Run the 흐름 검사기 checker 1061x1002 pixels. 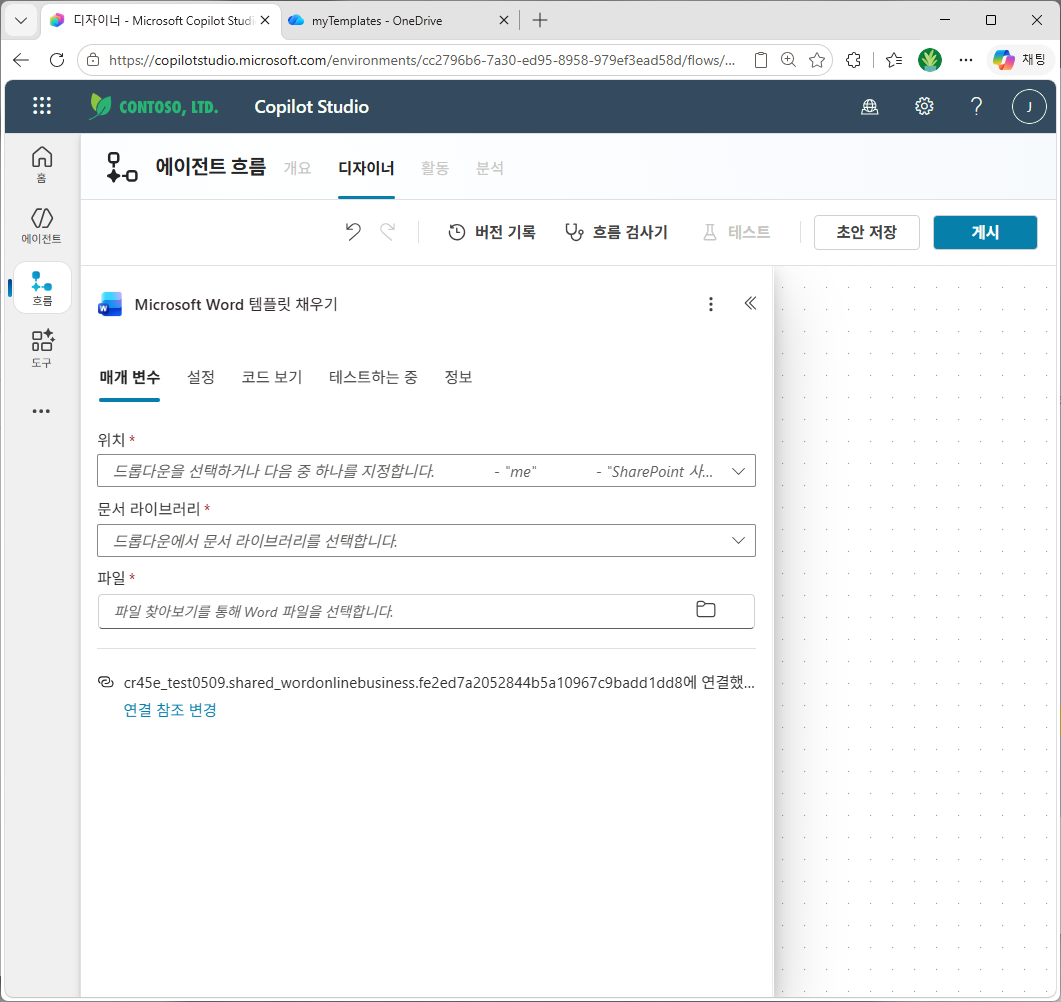(x=616, y=232)
